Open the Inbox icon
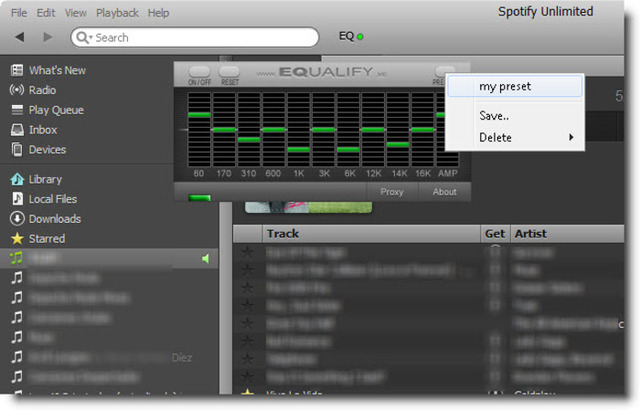Viewport: 640px width, 410px height. [17, 130]
